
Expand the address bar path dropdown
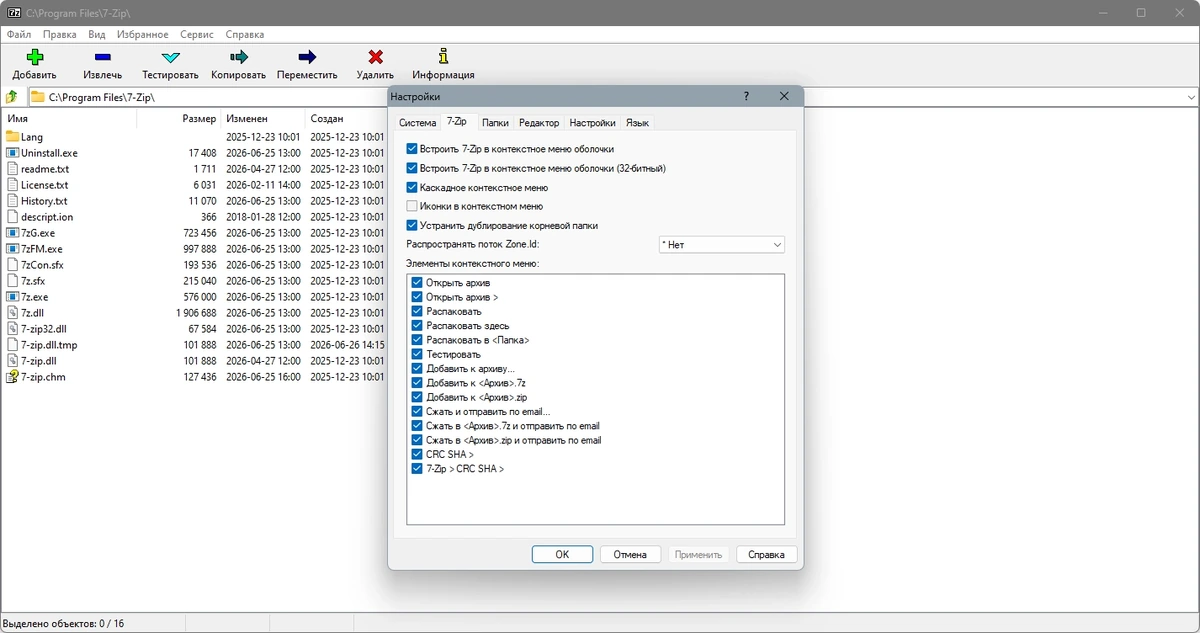1191,97
